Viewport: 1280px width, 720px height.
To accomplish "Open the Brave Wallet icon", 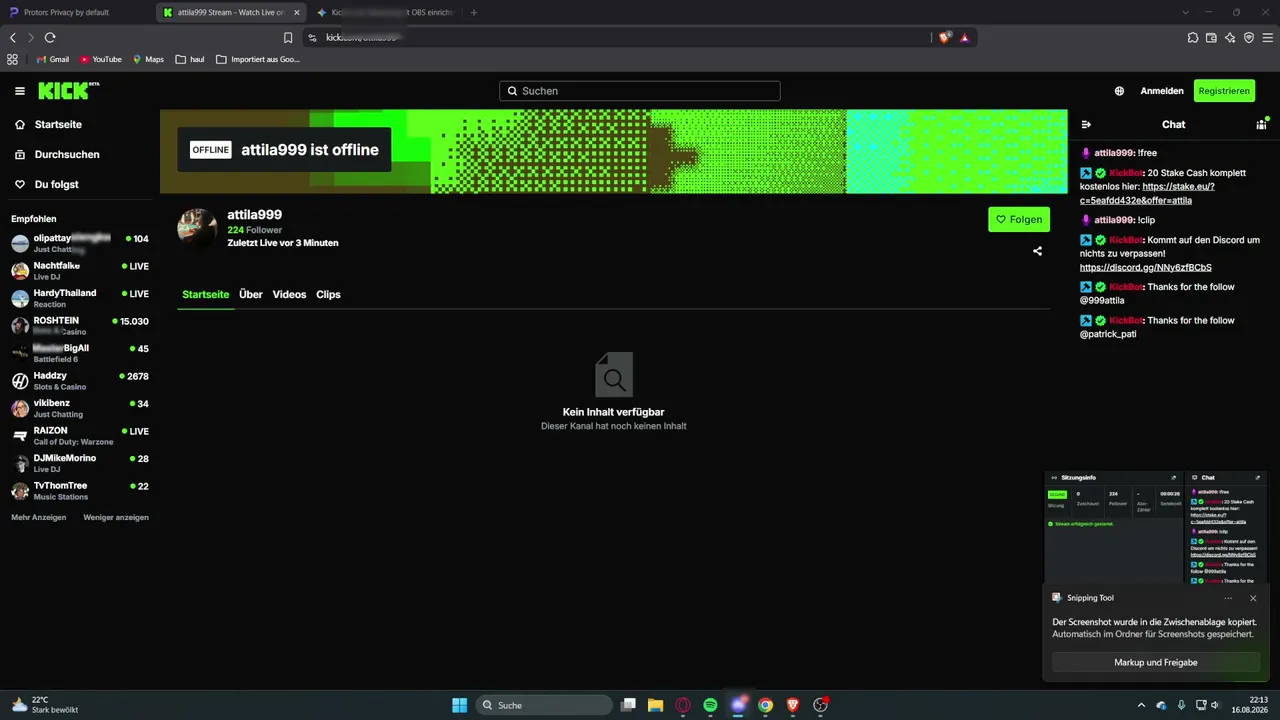I will [x=1211, y=38].
